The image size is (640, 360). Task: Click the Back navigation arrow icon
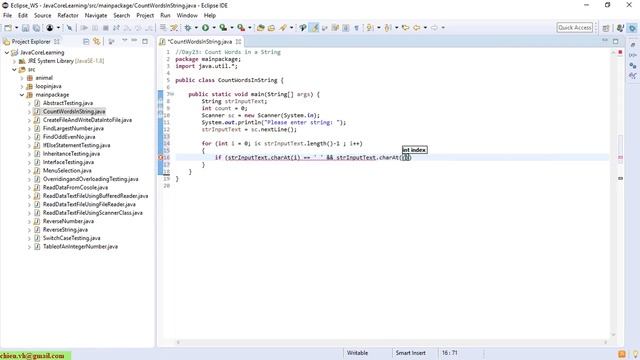[417, 28]
